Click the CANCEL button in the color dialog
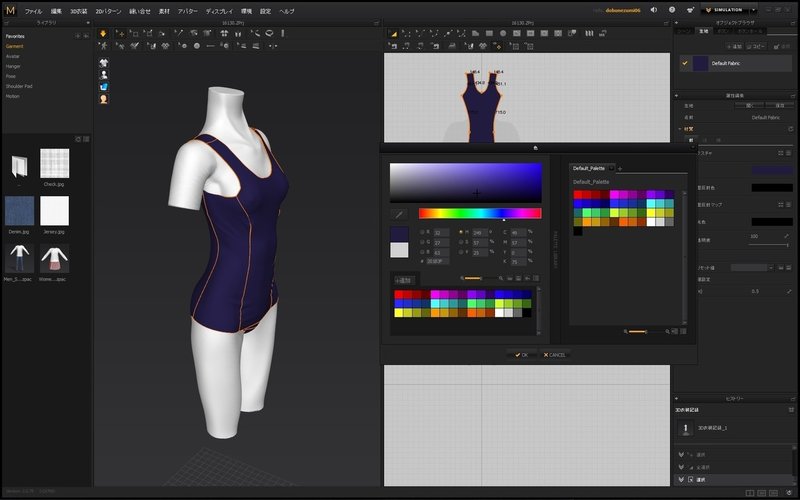800x500 pixels. pos(554,354)
